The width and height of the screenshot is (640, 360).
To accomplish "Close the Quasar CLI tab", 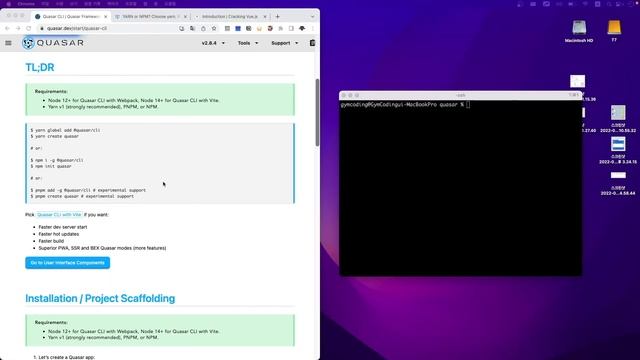I will (106, 16).
